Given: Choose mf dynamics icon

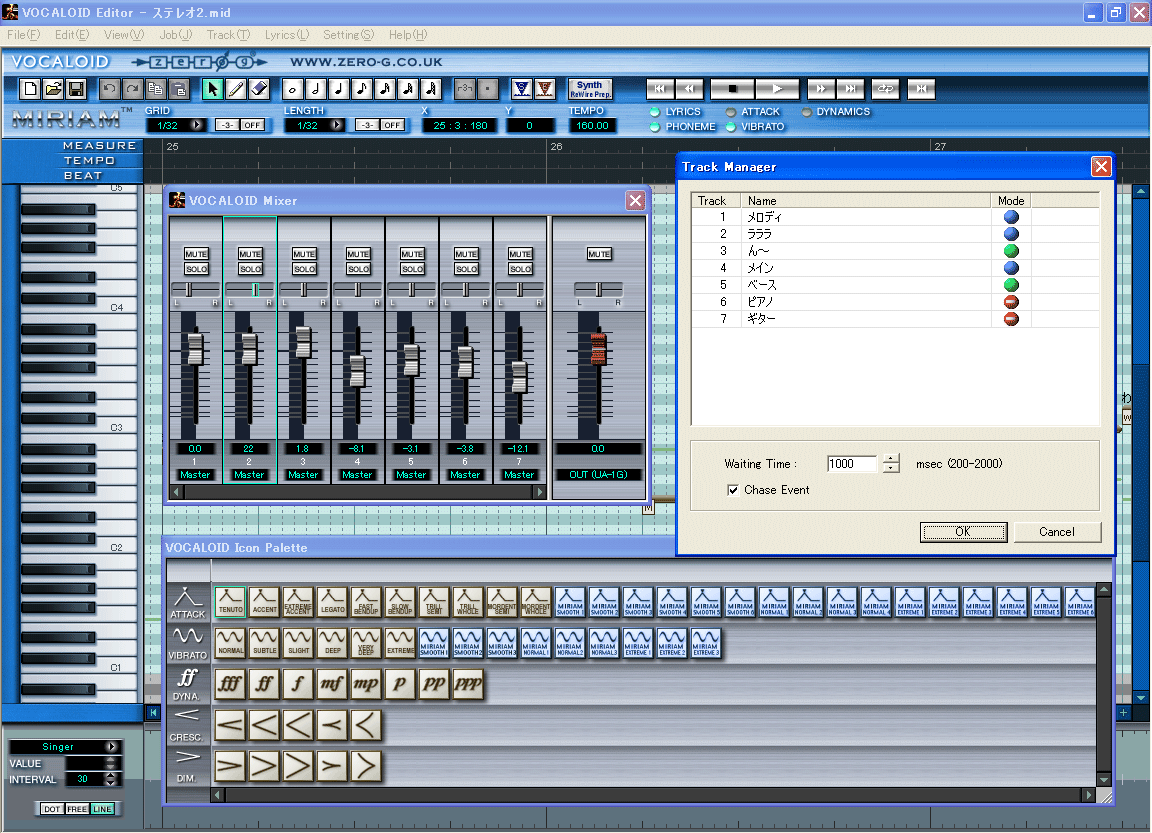Looking at the screenshot, I should (x=332, y=684).
